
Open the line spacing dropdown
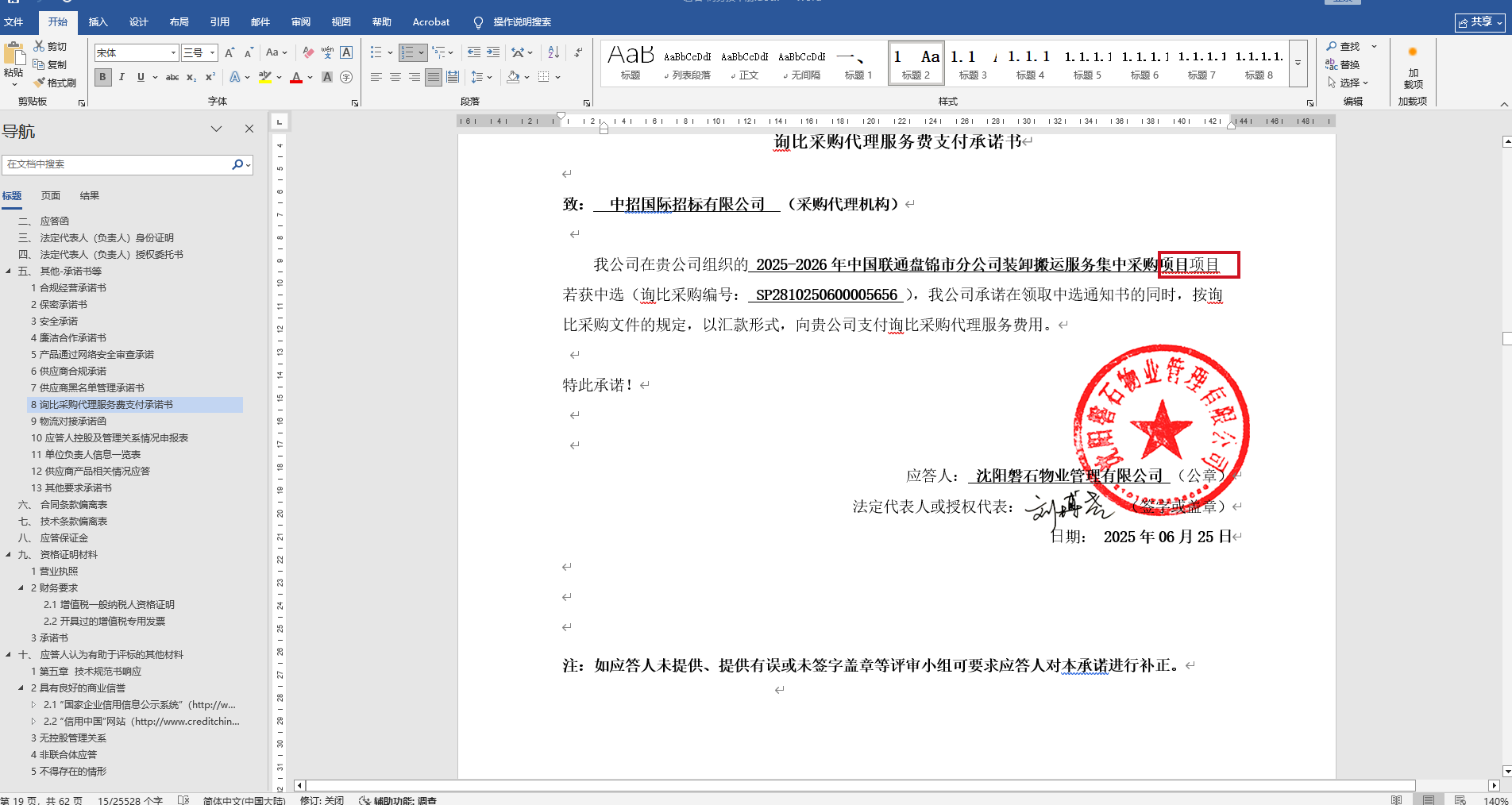tap(481, 77)
